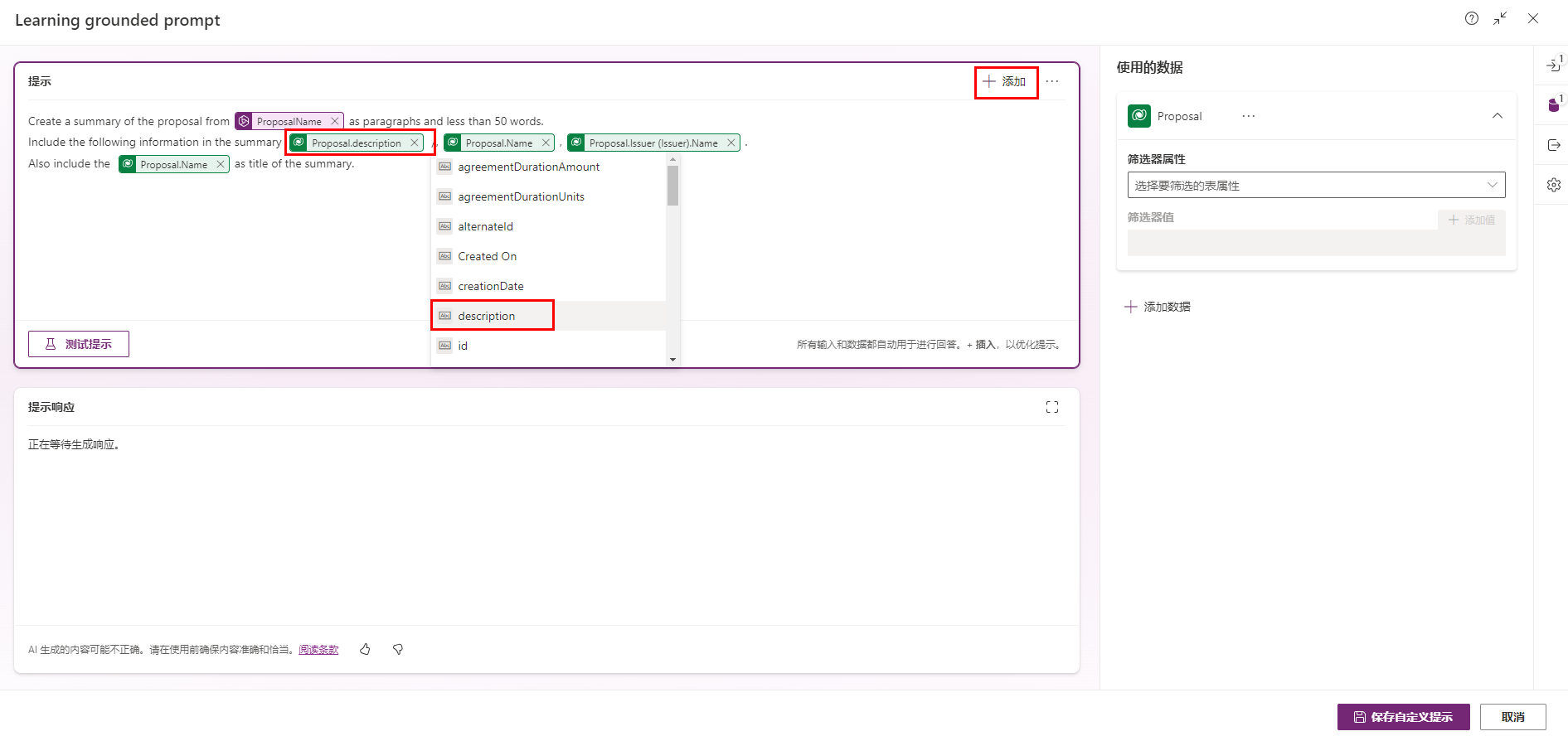This screenshot has width=1568, height=741.
Task: Open the data used icon in right rail
Action: pyautogui.click(x=1553, y=104)
